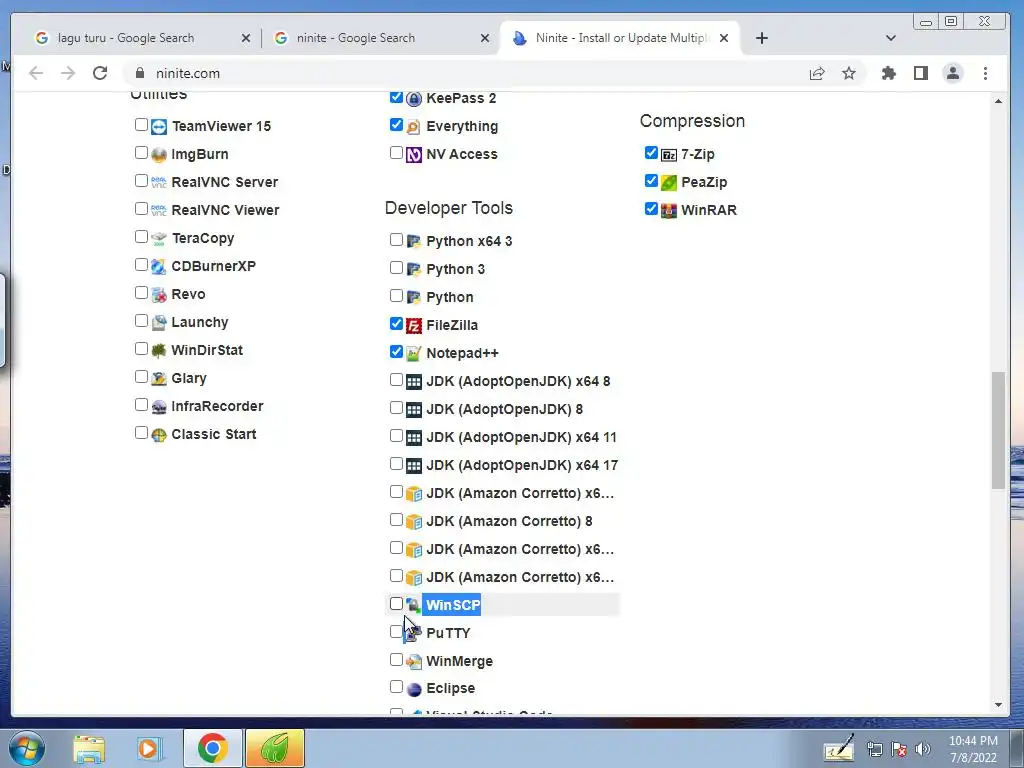Click the 'InfraRecorder' label
The width and height of the screenshot is (1024, 768).
coord(217,406)
